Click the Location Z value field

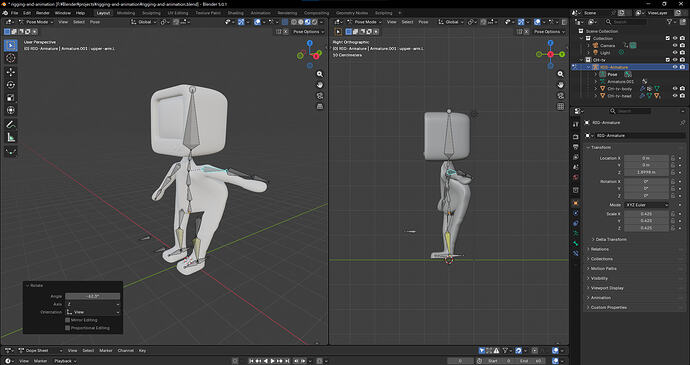646,172
